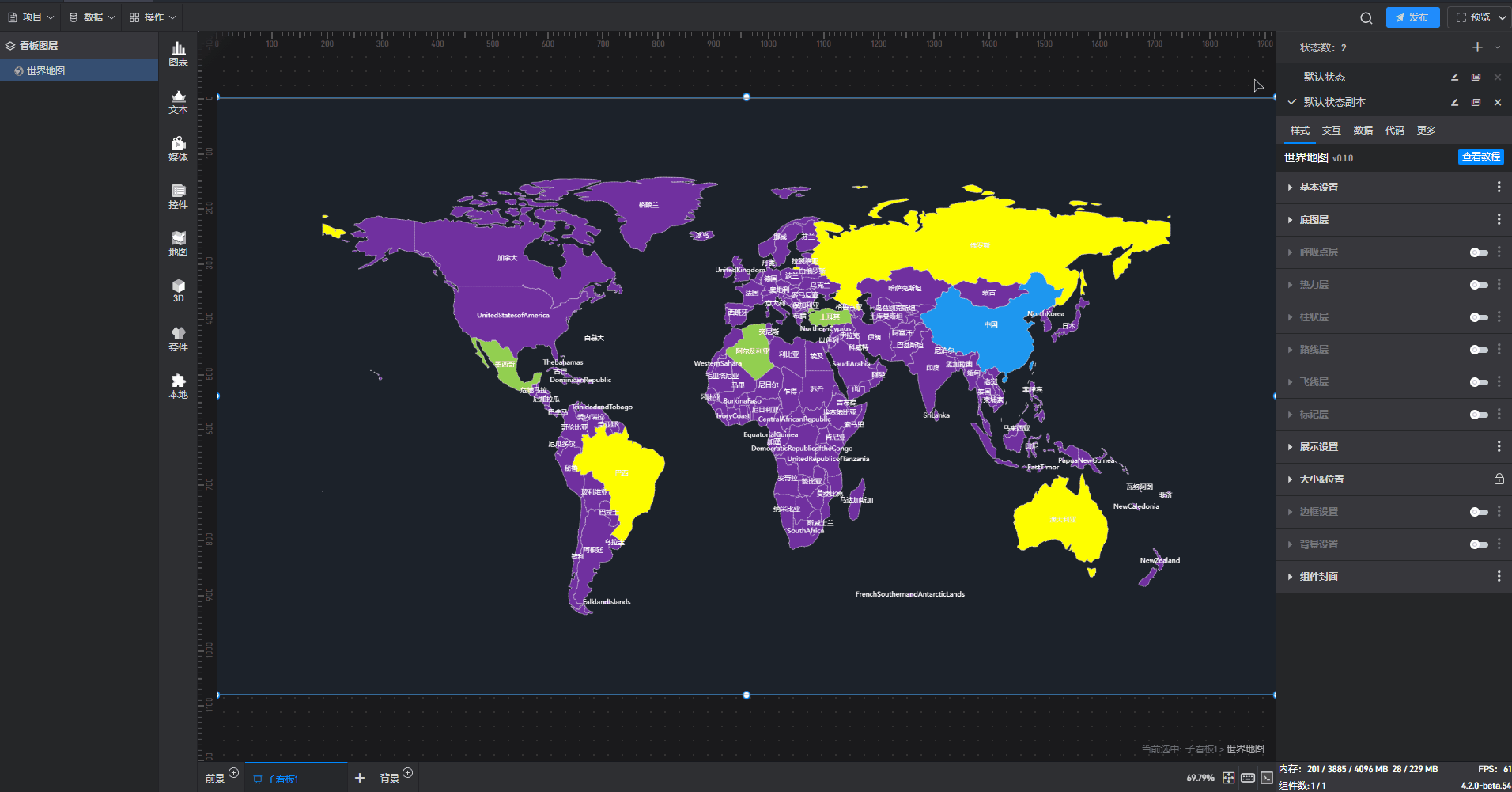
Task: Open the 媒体 media components icon
Action: click(x=178, y=149)
